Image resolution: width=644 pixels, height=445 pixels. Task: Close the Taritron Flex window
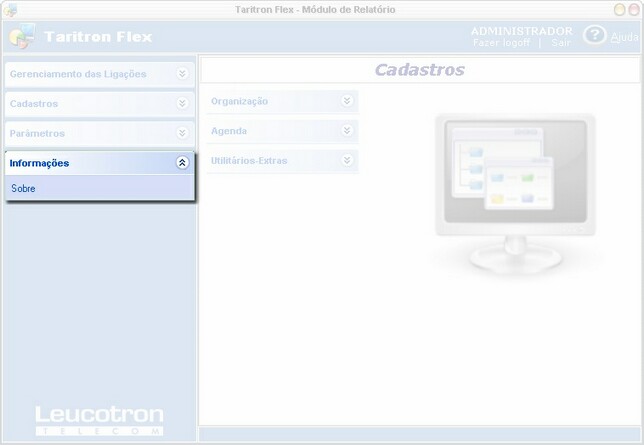click(x=634, y=10)
